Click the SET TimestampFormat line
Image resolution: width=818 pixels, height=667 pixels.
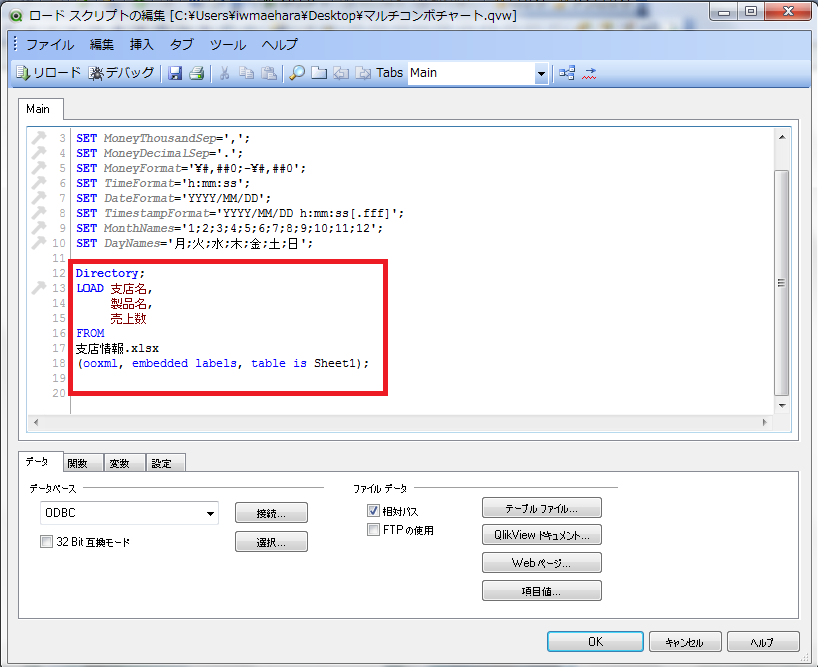coord(240,213)
